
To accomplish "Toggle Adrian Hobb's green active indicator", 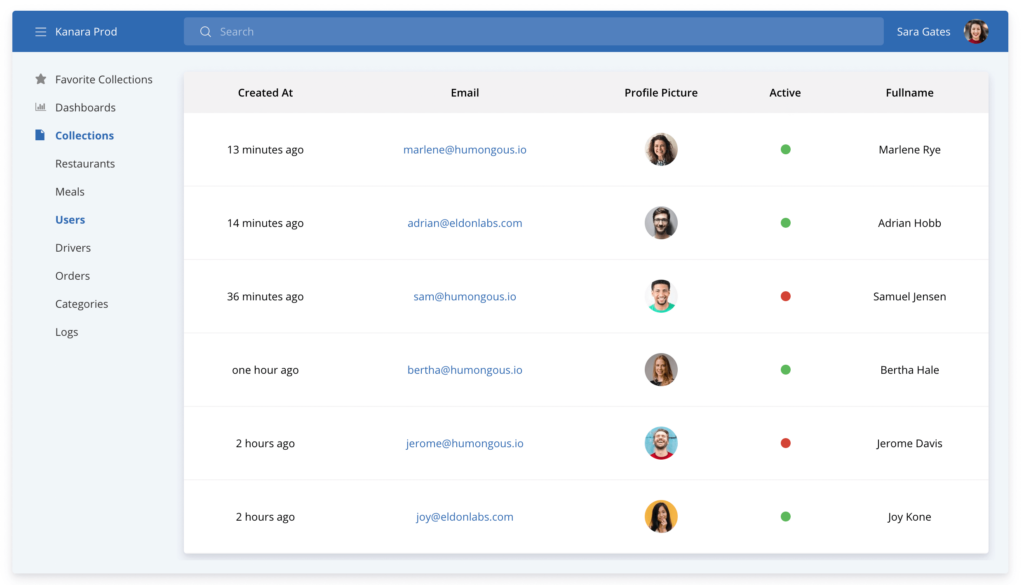I will click(785, 222).
